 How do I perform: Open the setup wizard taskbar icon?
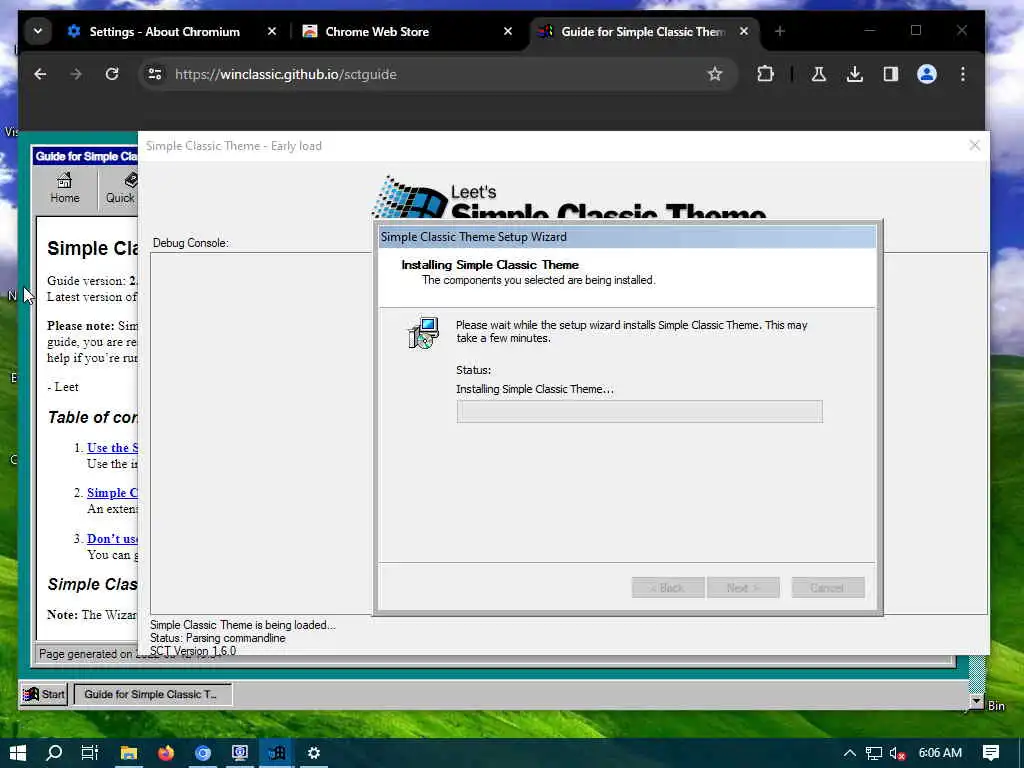tap(240, 753)
